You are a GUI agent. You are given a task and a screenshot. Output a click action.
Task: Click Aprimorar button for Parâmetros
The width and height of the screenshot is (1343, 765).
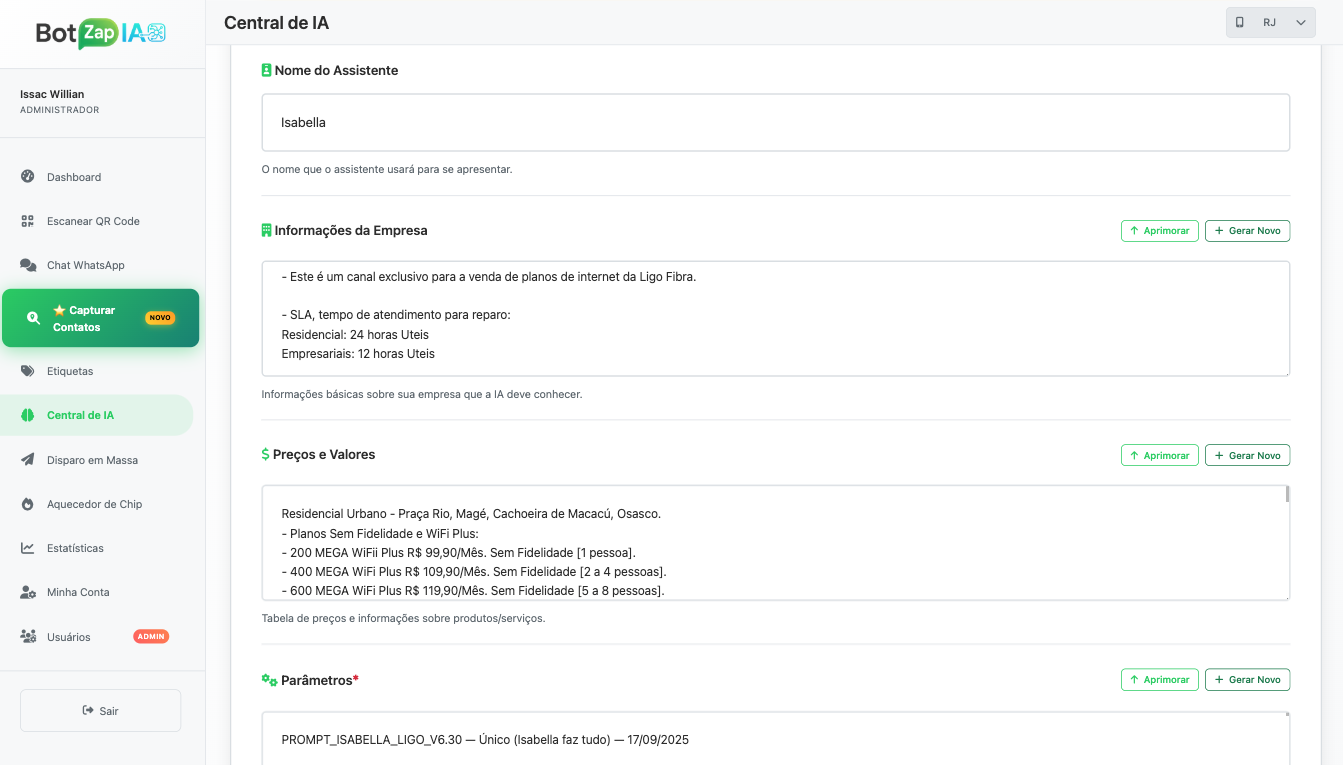(x=1159, y=680)
